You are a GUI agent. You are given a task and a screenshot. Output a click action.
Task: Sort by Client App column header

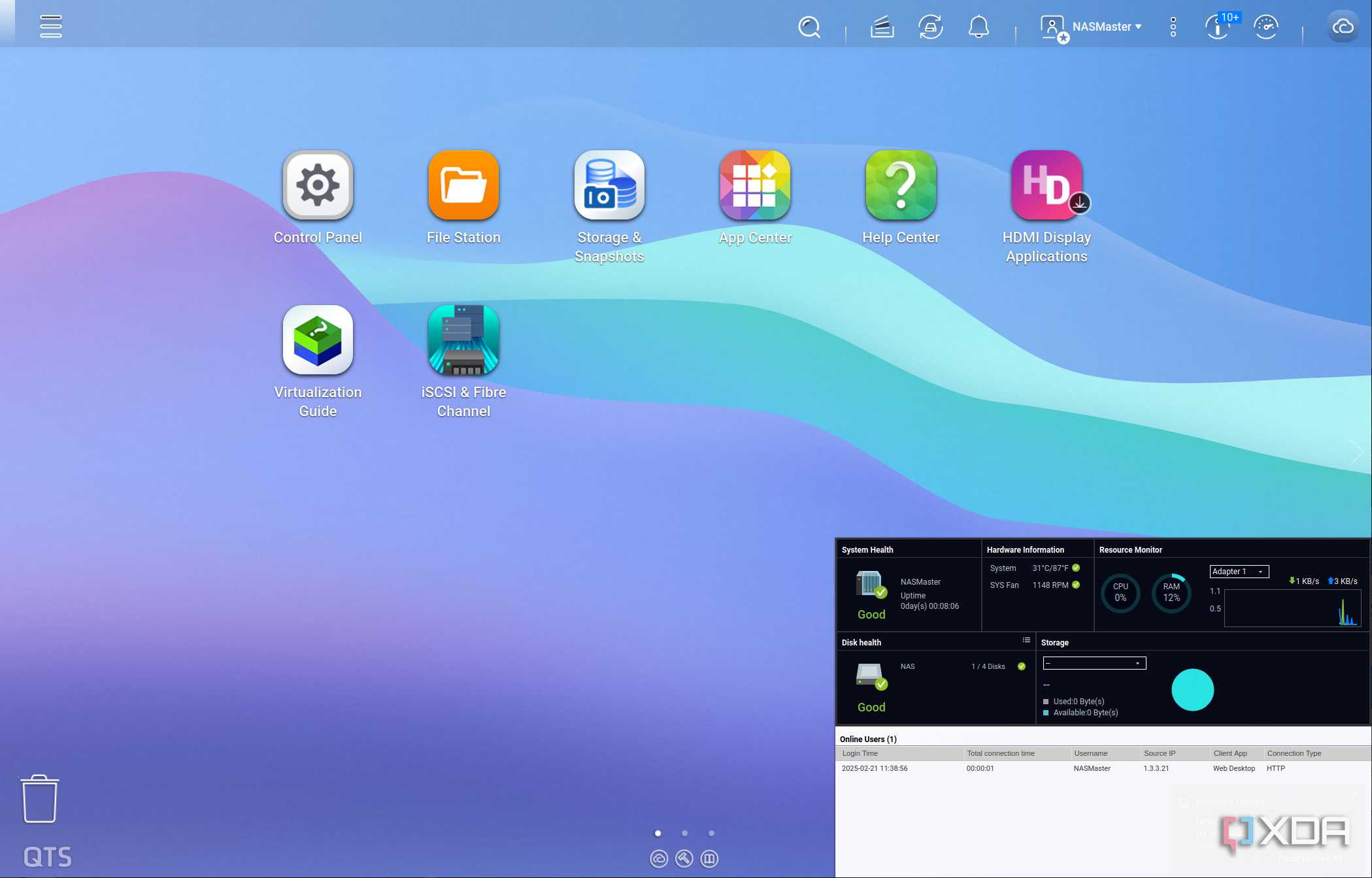tap(1237, 753)
